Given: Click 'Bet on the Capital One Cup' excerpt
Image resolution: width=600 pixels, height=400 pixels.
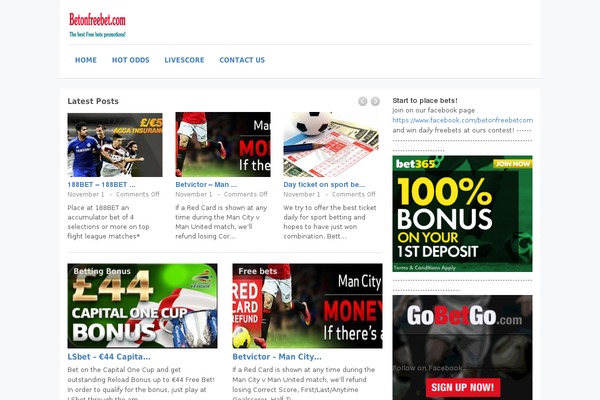Looking at the screenshot, I should [x=141, y=384].
